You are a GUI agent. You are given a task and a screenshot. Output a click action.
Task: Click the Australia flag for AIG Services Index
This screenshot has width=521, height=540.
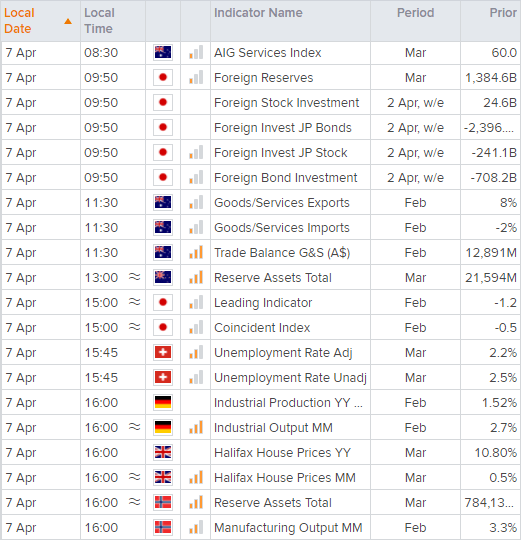point(163,53)
